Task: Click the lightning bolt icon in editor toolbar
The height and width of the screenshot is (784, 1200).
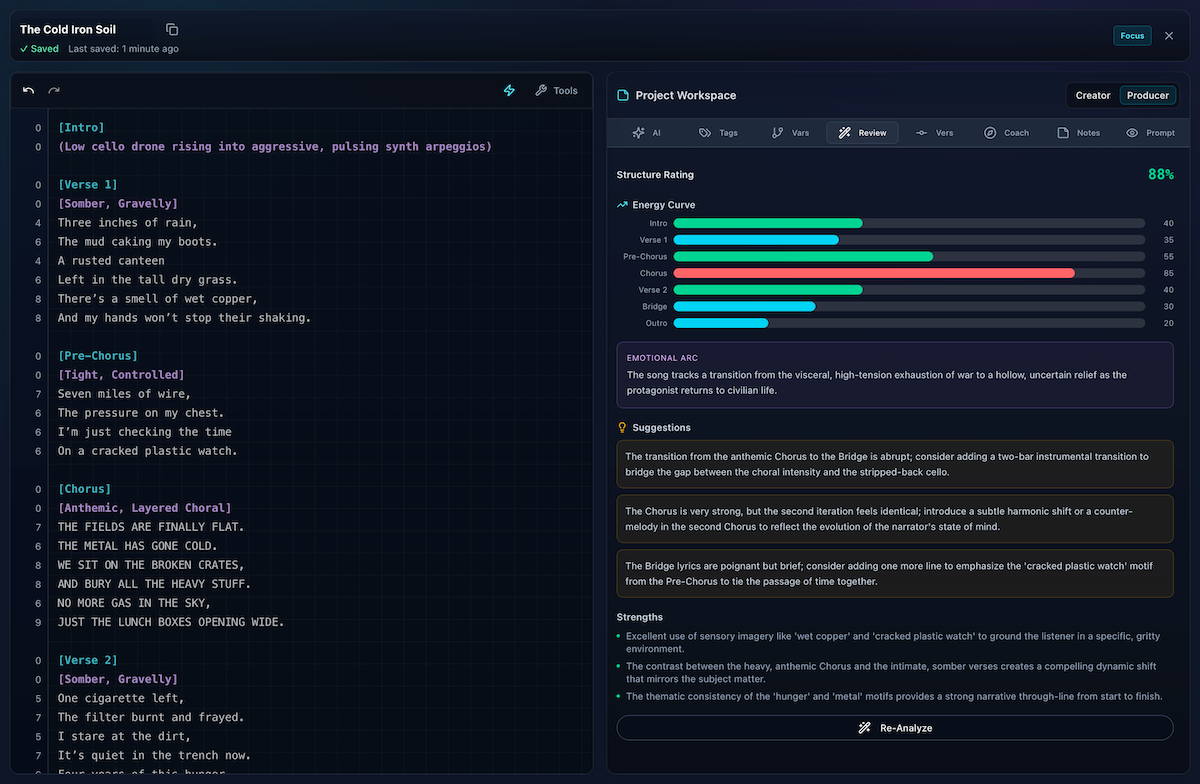Action: click(509, 90)
